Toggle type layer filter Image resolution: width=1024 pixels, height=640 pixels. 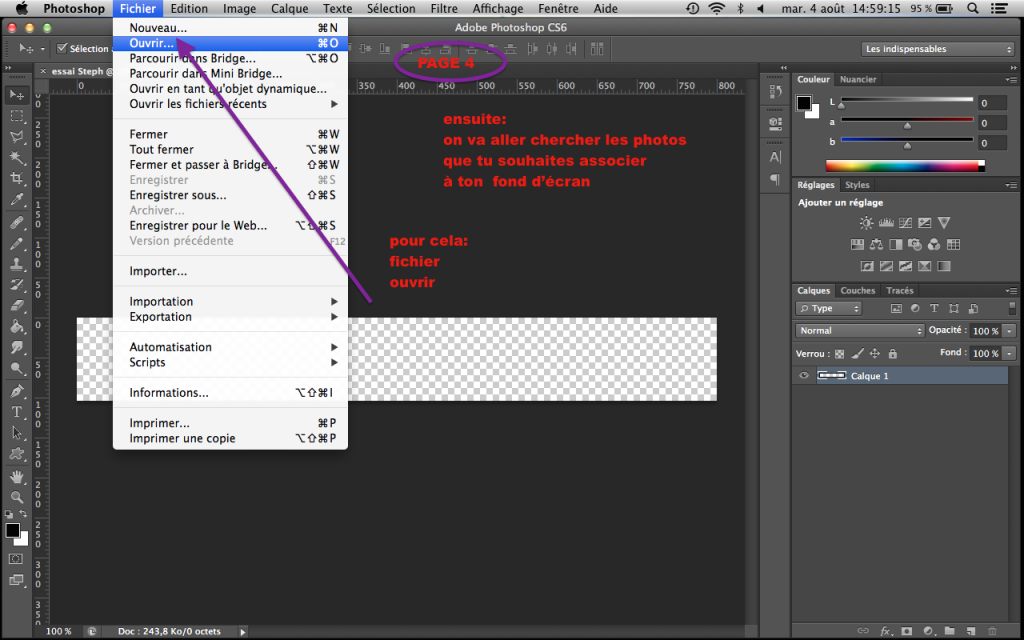click(935, 308)
